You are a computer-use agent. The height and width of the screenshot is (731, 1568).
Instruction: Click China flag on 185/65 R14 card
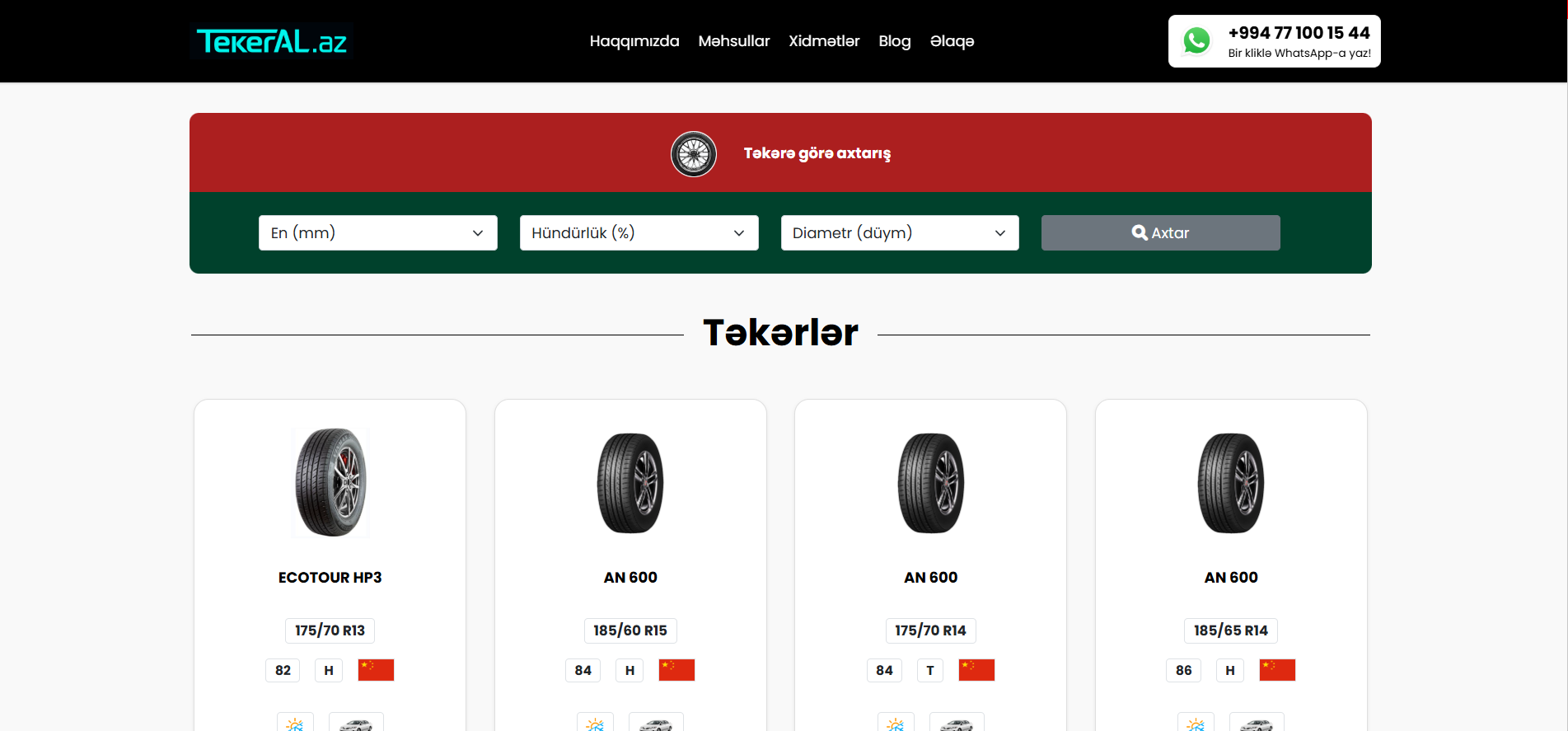[1277, 670]
